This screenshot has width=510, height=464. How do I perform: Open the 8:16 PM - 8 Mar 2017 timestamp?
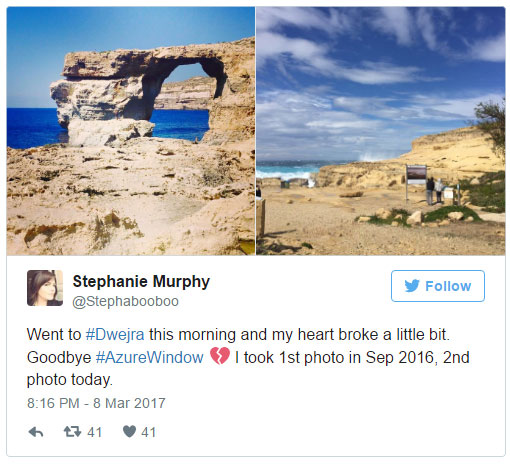96,403
